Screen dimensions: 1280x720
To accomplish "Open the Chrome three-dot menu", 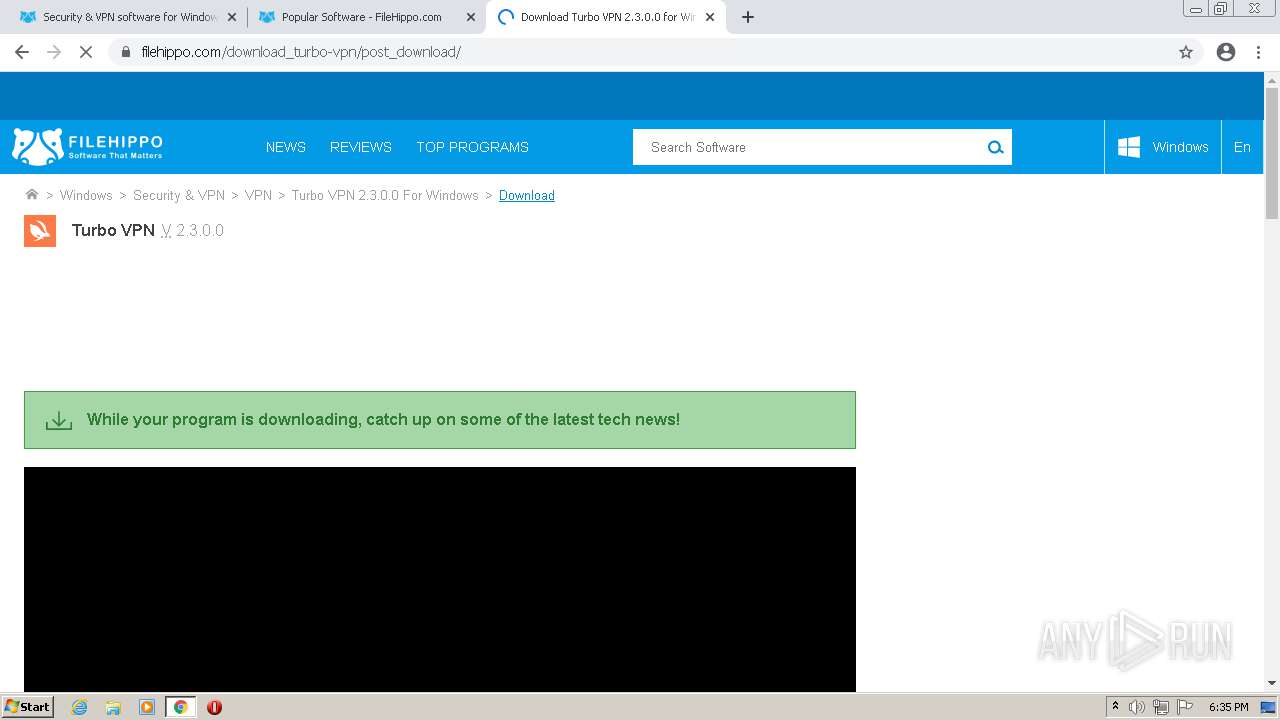I will click(1259, 52).
